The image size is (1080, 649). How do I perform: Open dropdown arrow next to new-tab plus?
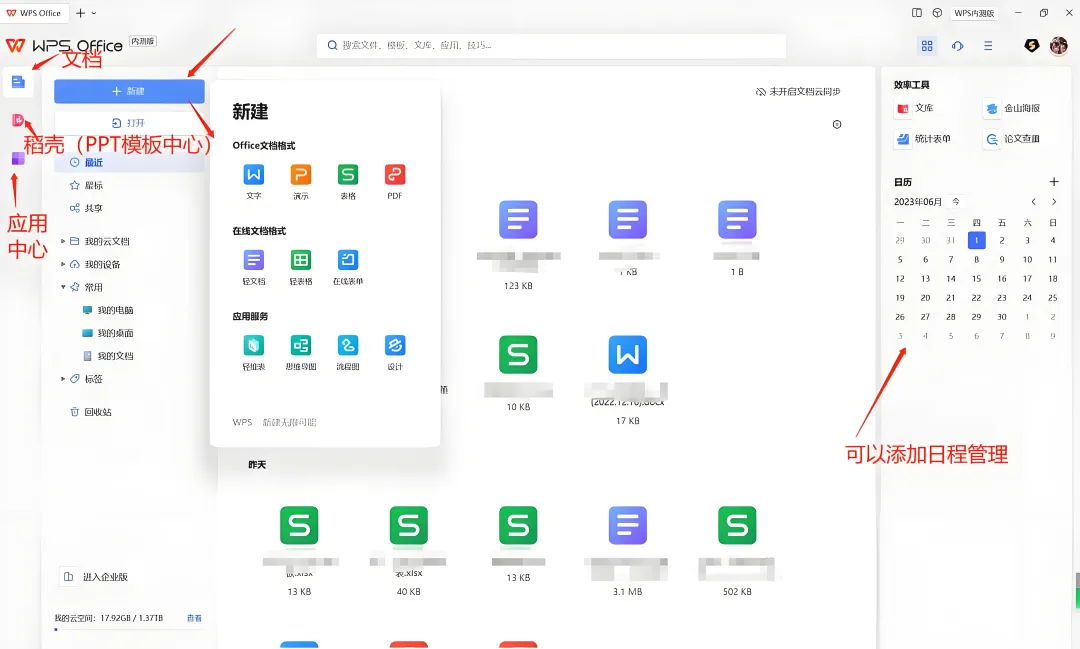click(94, 13)
